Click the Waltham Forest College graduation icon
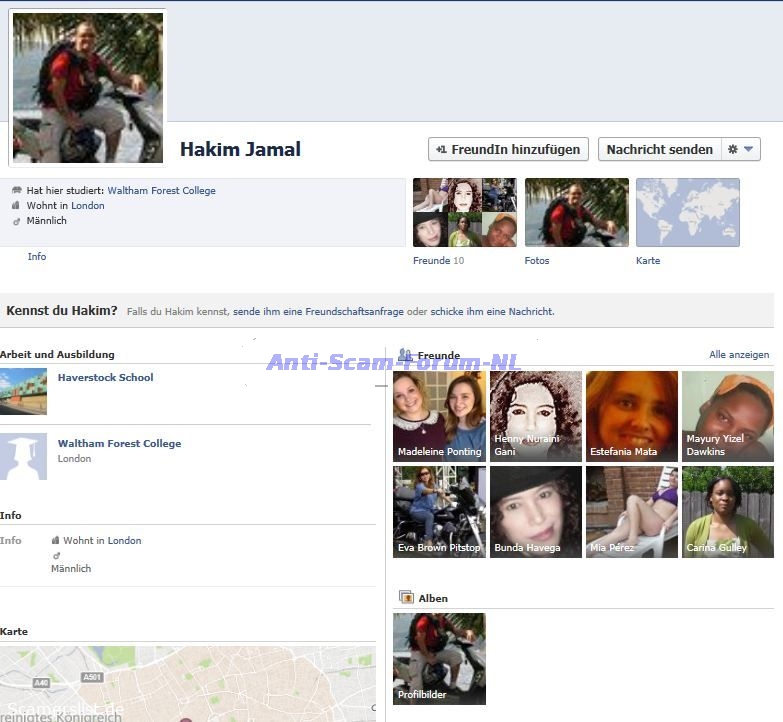 (x=23, y=456)
